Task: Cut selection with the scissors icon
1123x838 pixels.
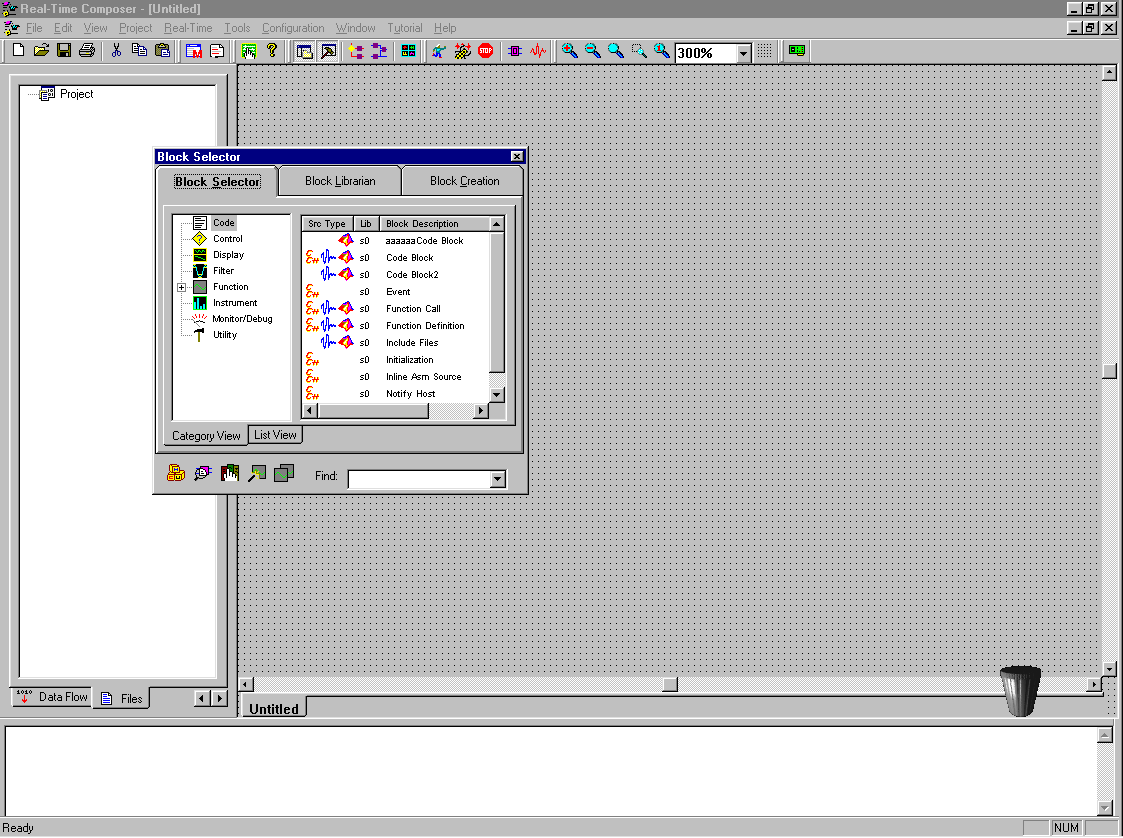Action: (116, 51)
